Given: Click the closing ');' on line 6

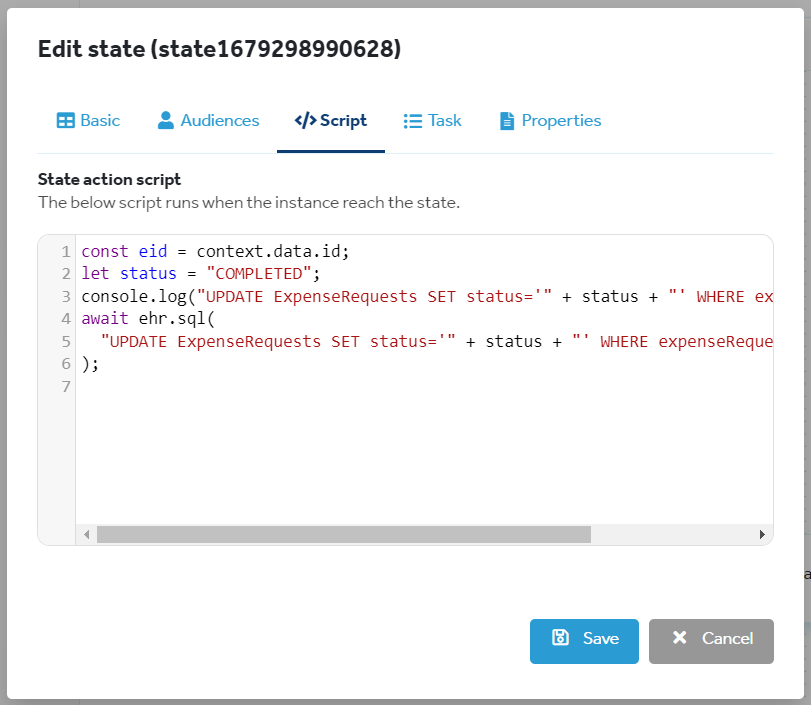Looking at the screenshot, I should (x=90, y=364).
